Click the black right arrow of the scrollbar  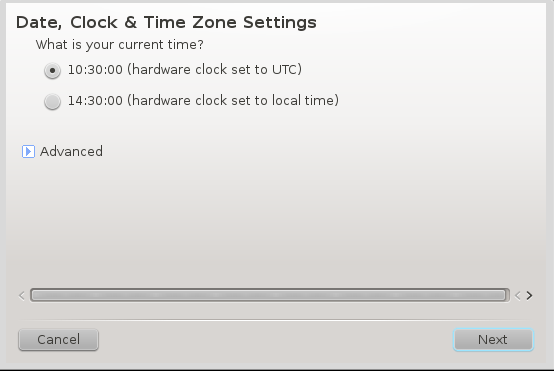tap(529, 295)
